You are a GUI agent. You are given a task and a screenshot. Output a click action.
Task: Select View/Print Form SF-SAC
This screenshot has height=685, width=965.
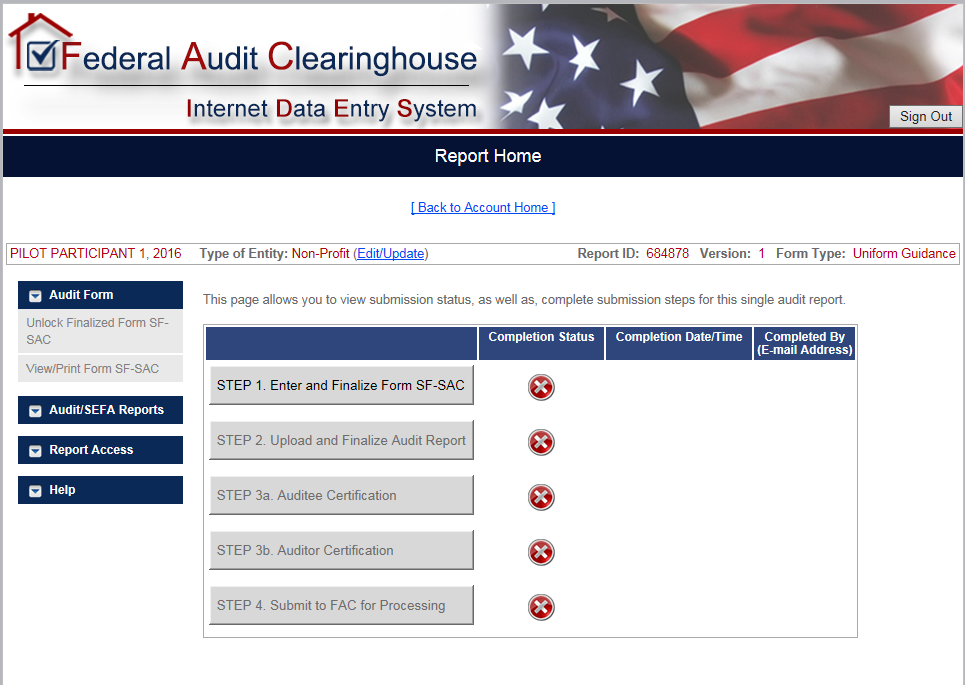tap(100, 369)
